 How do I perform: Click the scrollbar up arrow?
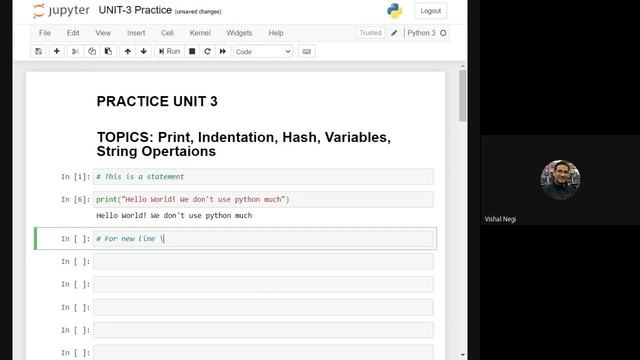462,66
